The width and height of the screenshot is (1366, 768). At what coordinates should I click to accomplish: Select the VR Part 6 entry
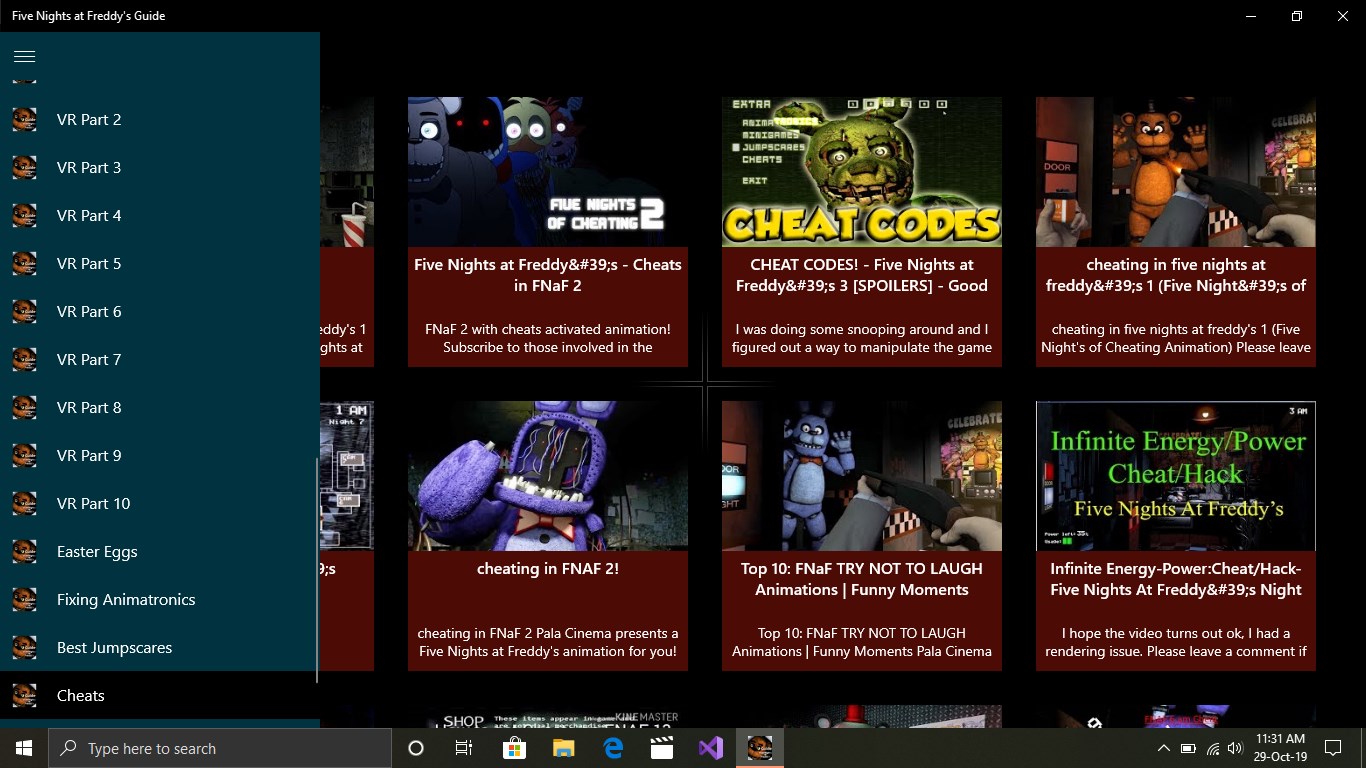click(x=160, y=312)
